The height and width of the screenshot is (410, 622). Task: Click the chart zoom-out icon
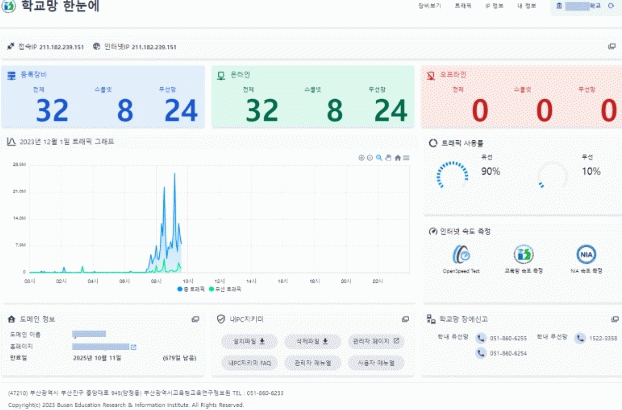[x=370, y=158]
